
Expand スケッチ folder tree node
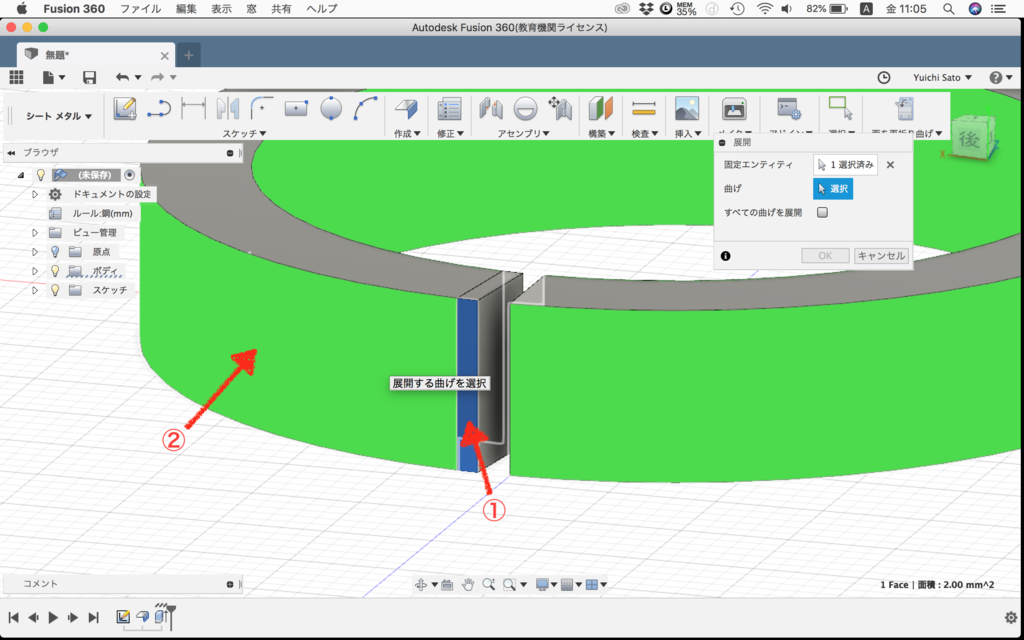click(35, 289)
